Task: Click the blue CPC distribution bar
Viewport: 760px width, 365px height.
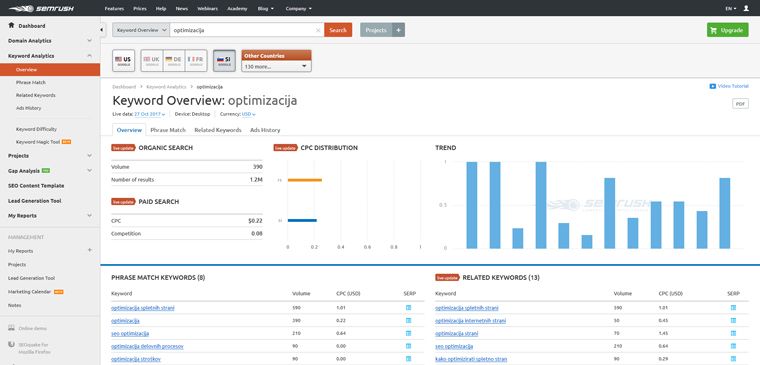Action: pos(302,221)
